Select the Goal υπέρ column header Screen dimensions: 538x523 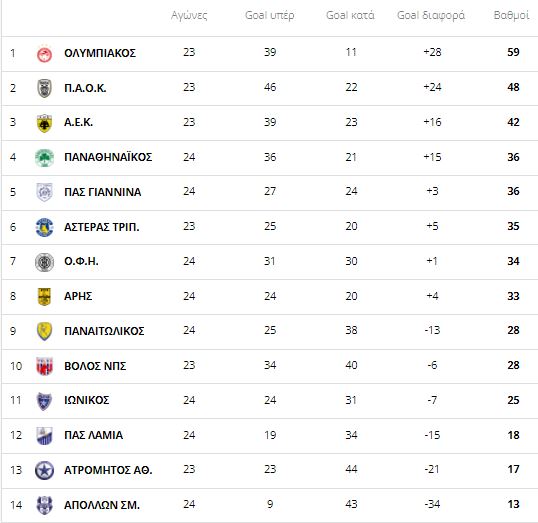270,15
